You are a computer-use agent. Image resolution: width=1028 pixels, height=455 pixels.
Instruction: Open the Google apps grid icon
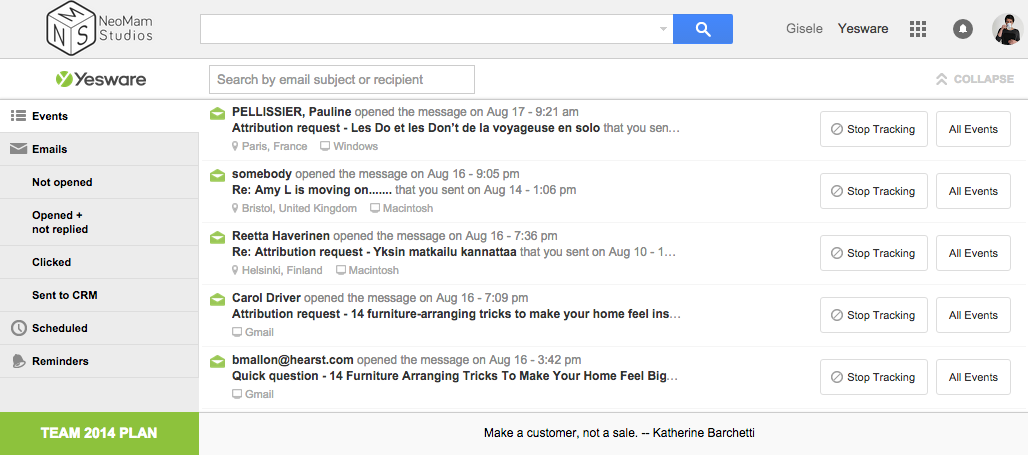coord(918,29)
